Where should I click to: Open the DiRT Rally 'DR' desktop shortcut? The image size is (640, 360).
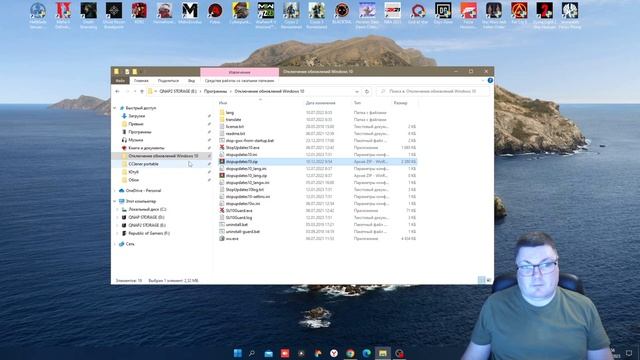point(443,11)
